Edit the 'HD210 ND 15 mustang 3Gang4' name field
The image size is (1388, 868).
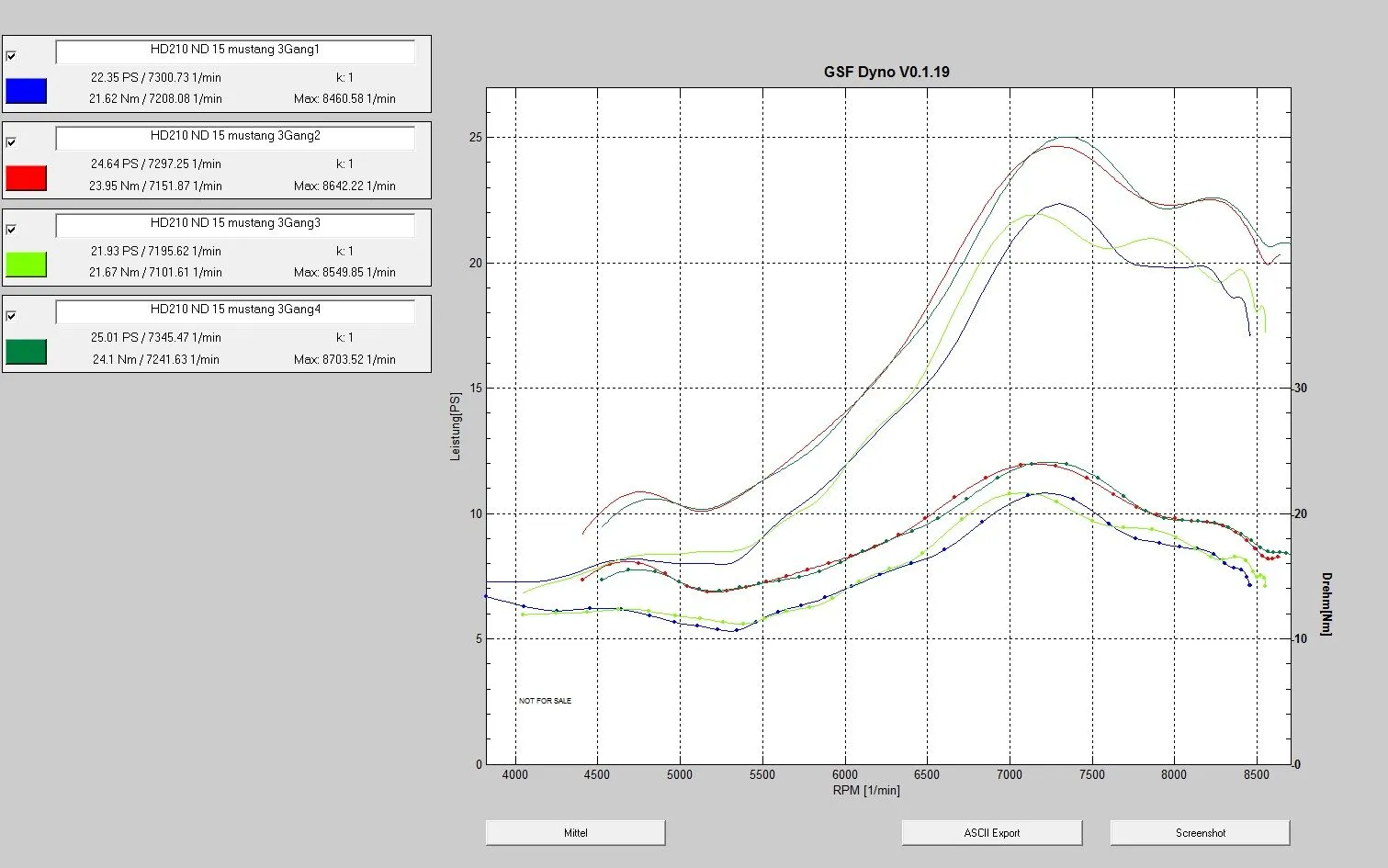235,311
